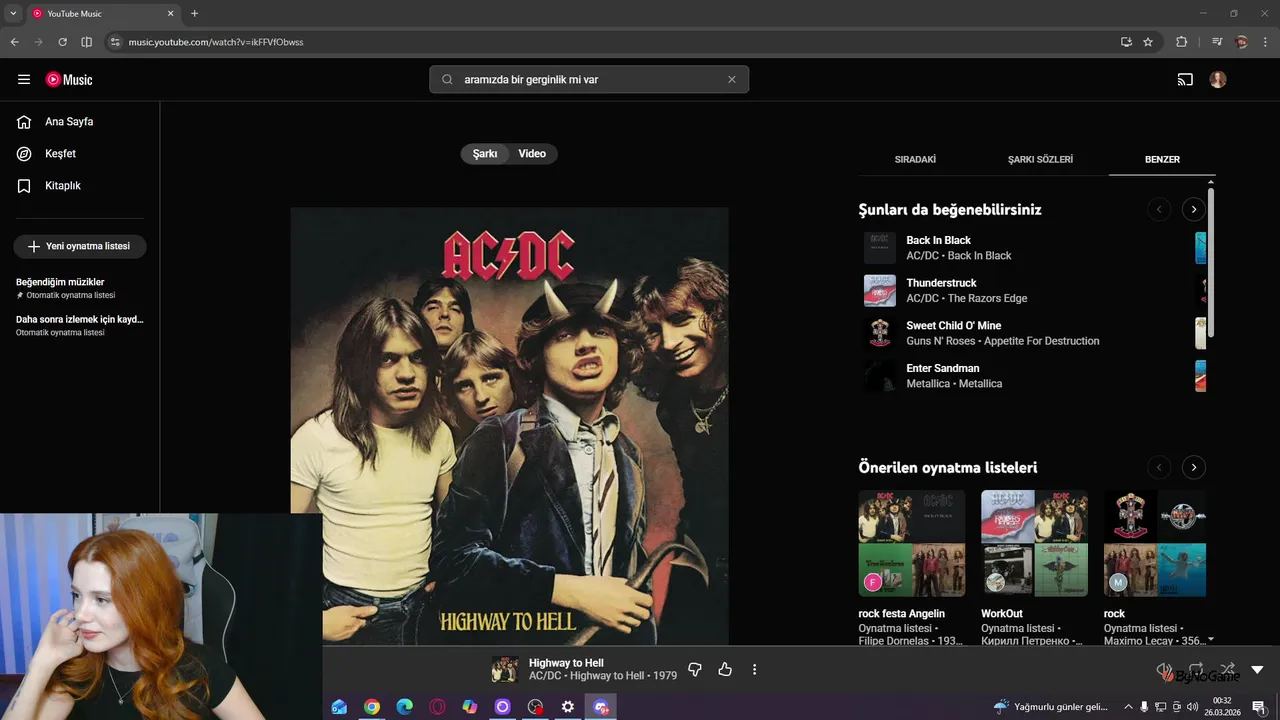
Task: Open rock playlist by Maximo Lecay
Action: point(1155,543)
